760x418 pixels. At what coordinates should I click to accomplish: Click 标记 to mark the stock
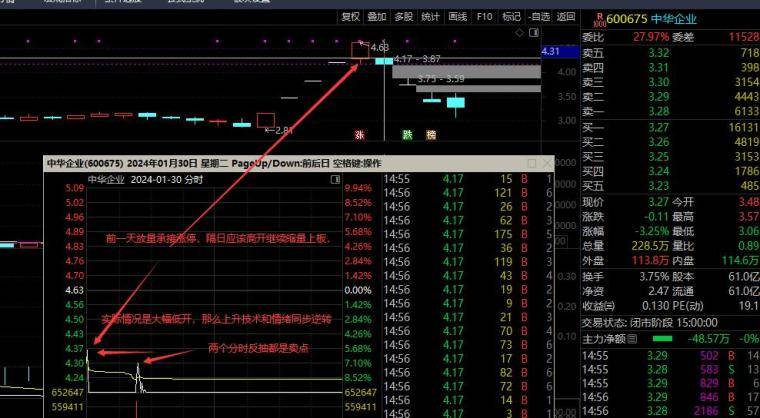point(511,16)
